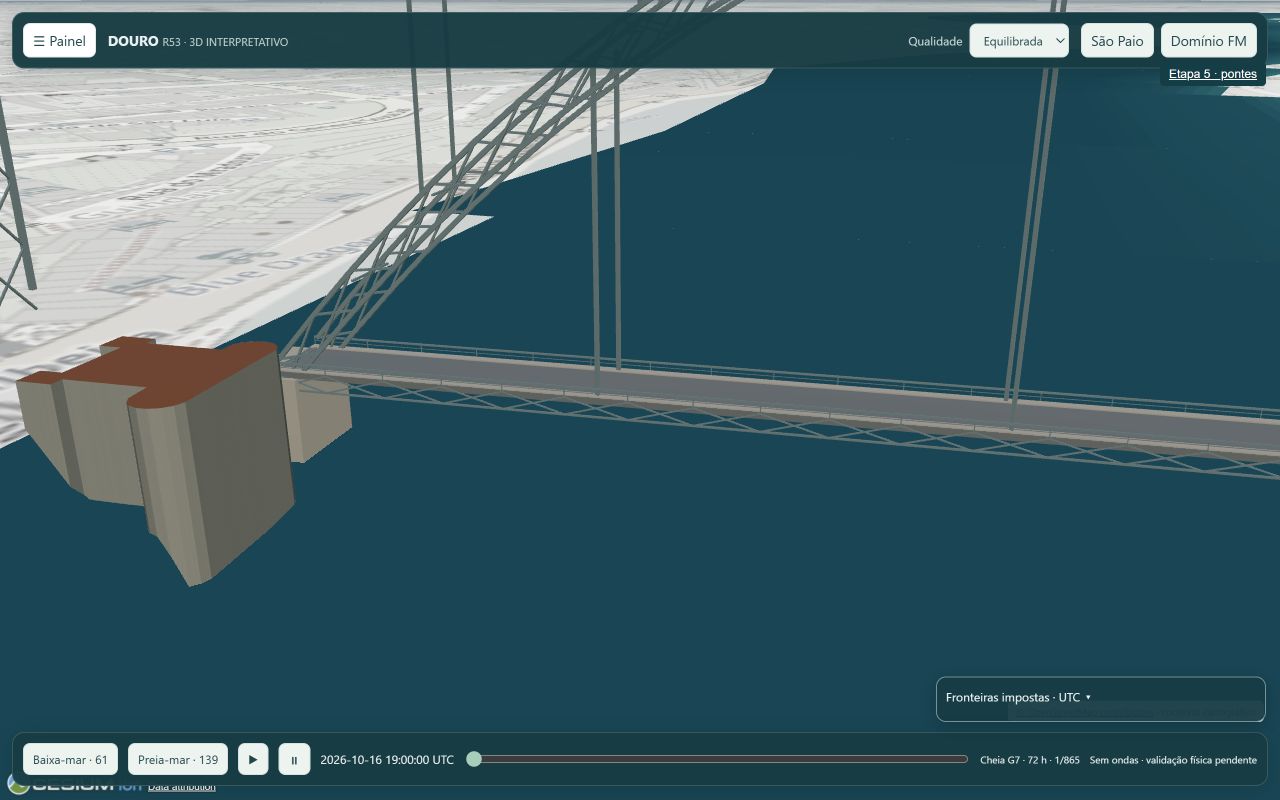Screen dimensions: 1280x800
Task: Open the Data attribution link
Action: coord(181,787)
